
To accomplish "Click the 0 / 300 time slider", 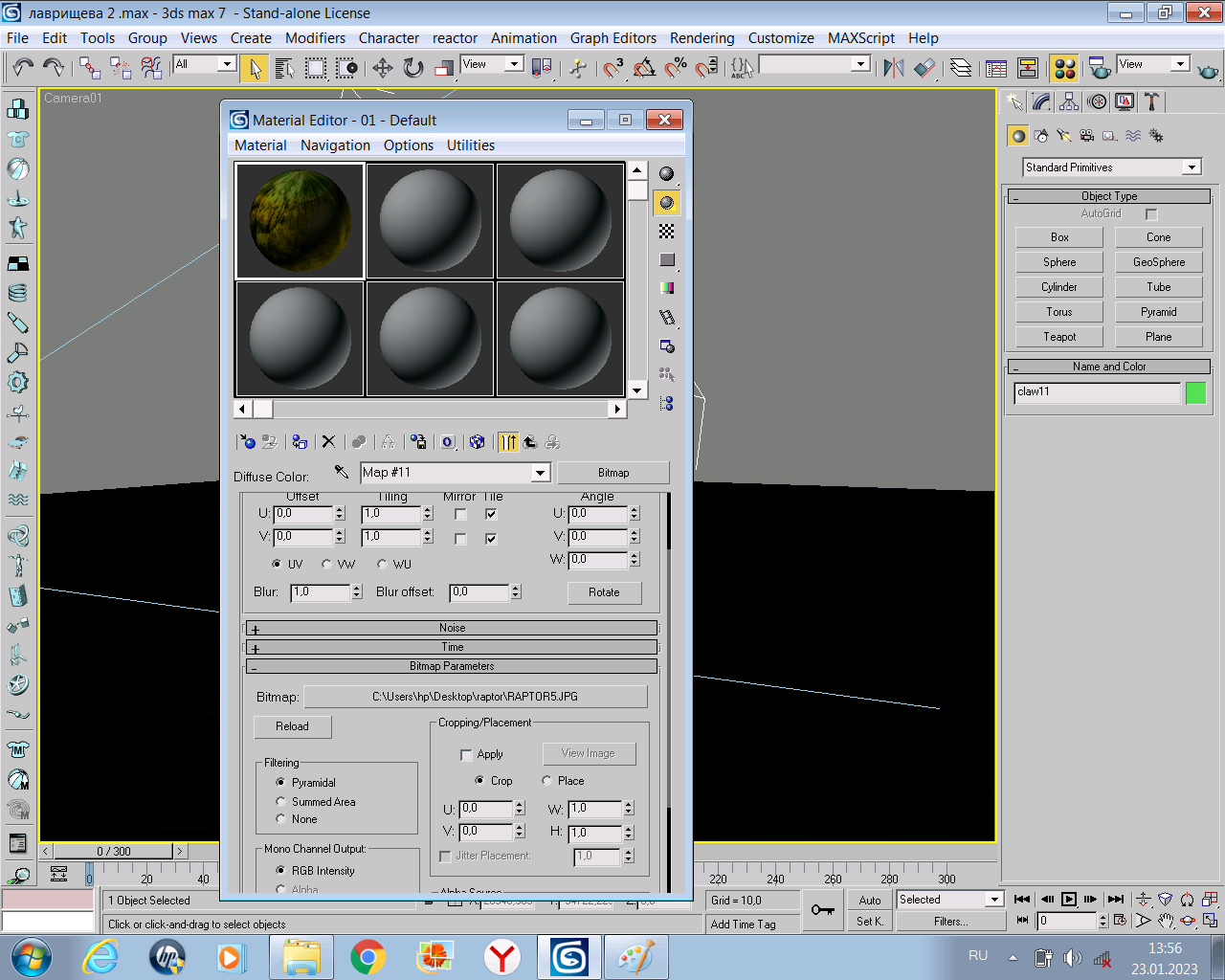I will pos(114,851).
